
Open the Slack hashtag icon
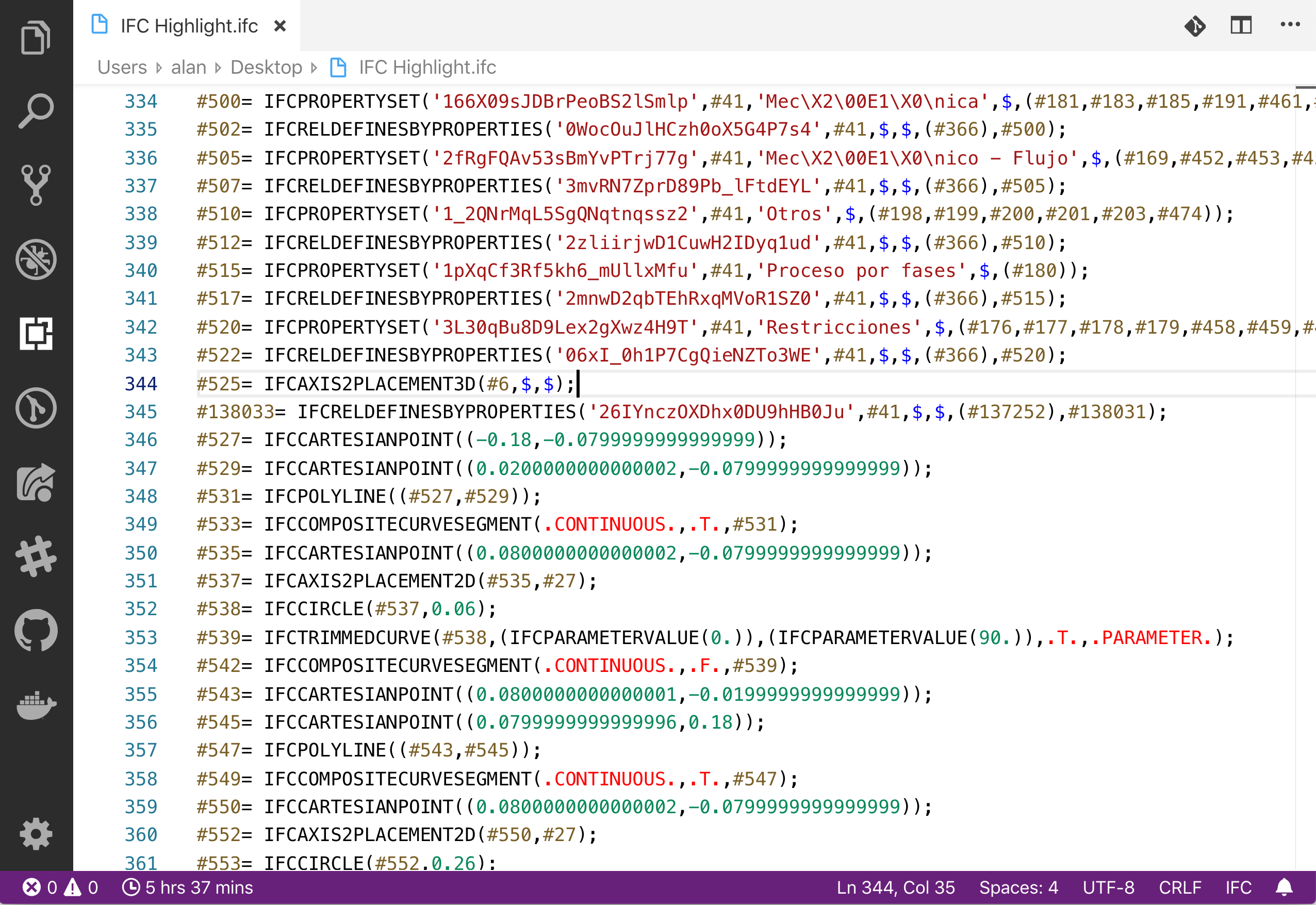[x=36, y=556]
